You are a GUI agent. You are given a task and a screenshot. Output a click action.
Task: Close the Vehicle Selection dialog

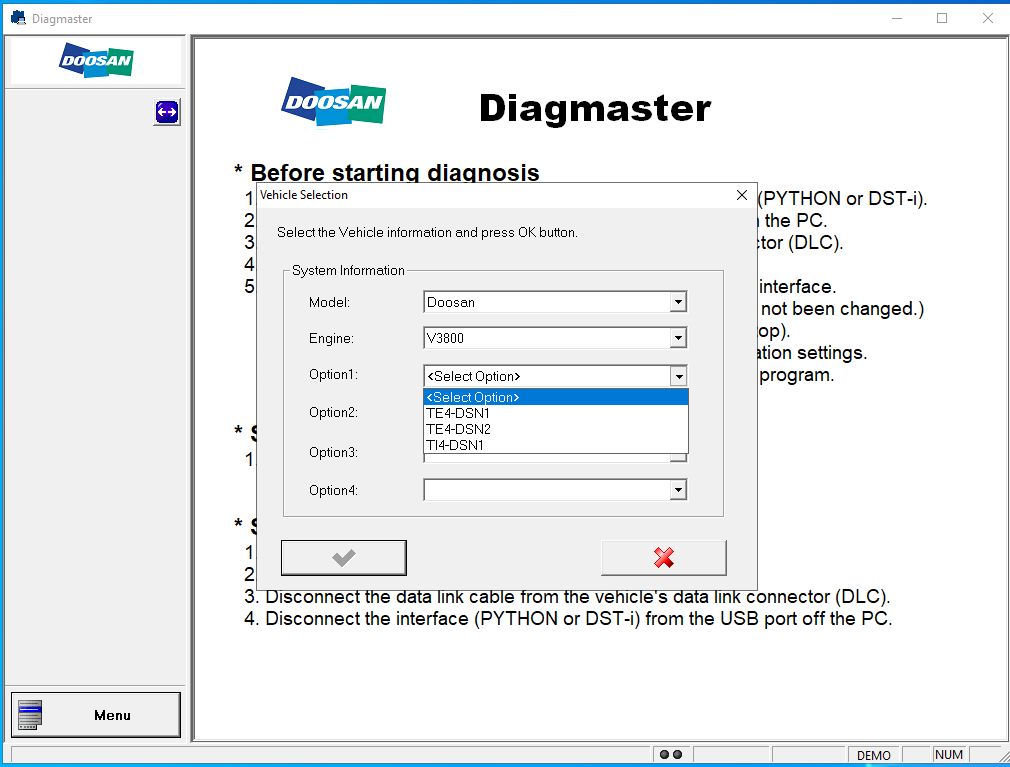tap(741, 195)
